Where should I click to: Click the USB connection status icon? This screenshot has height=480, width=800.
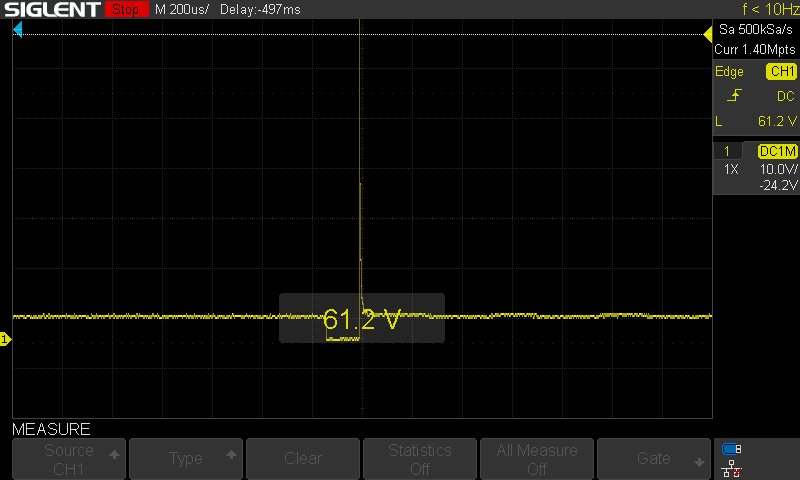point(732,449)
